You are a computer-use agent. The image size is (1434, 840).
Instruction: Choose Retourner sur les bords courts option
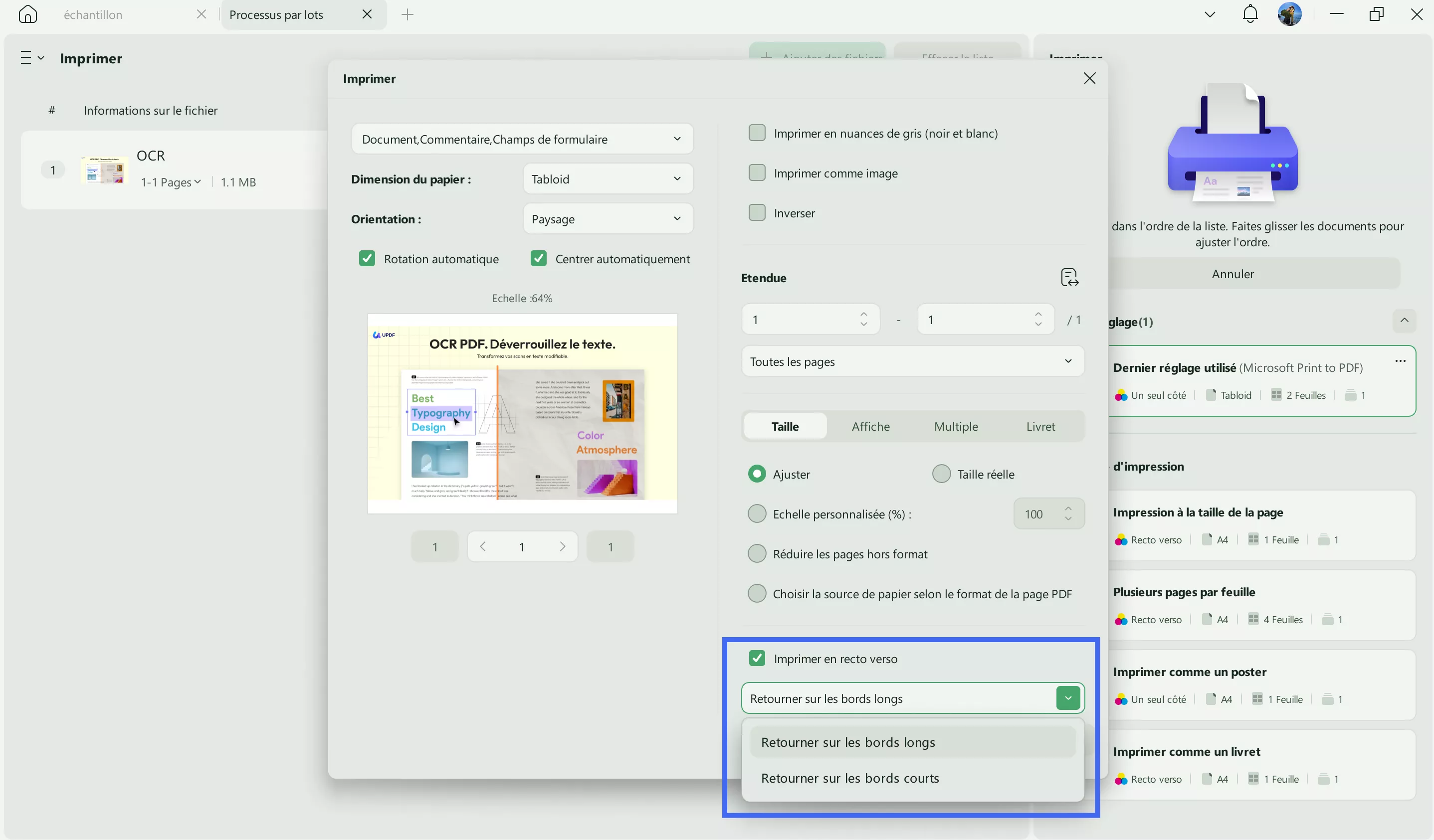tap(849, 778)
